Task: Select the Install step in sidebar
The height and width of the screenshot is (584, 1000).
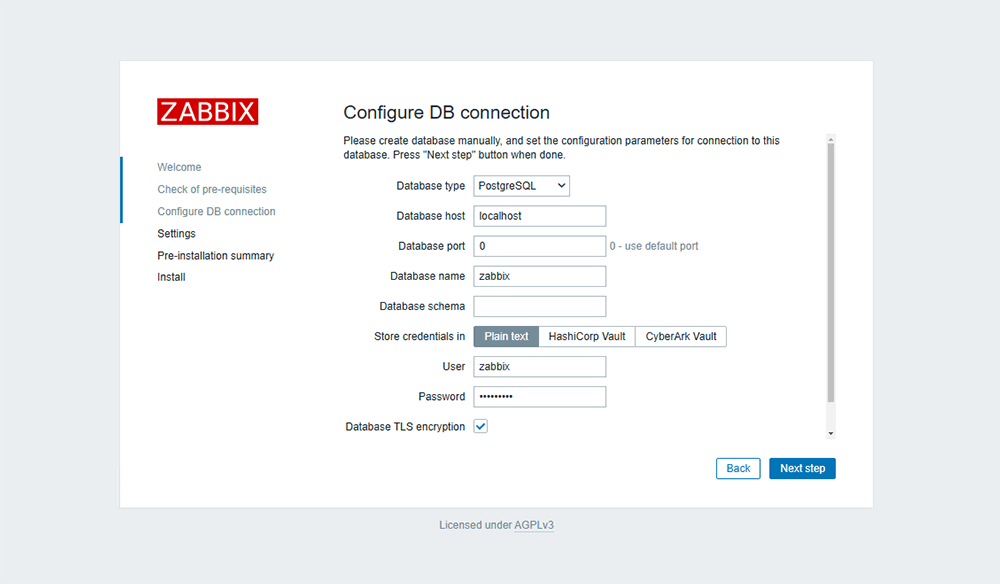Action: pyautogui.click(x=172, y=277)
